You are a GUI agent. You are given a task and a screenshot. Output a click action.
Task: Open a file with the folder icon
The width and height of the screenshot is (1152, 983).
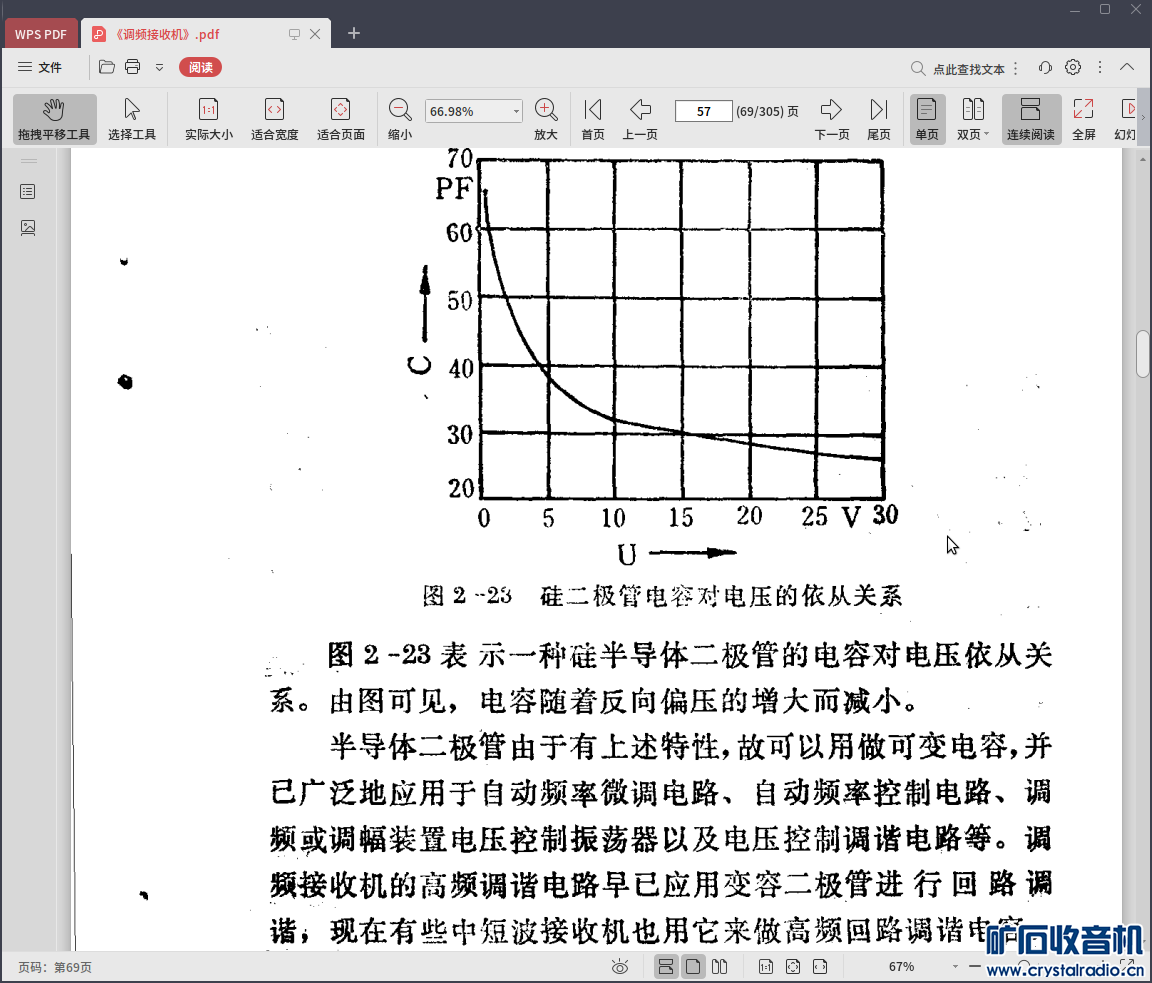click(107, 68)
